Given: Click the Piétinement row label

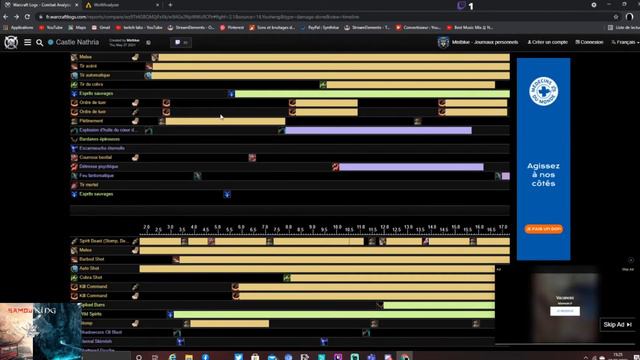Looking at the screenshot, I should [91, 121].
